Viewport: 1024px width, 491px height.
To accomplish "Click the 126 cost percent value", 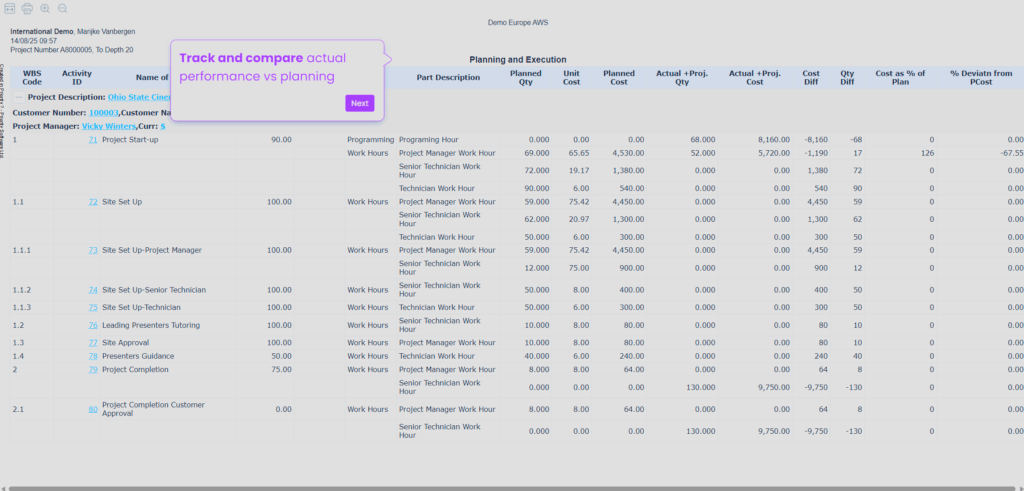I will 928,153.
